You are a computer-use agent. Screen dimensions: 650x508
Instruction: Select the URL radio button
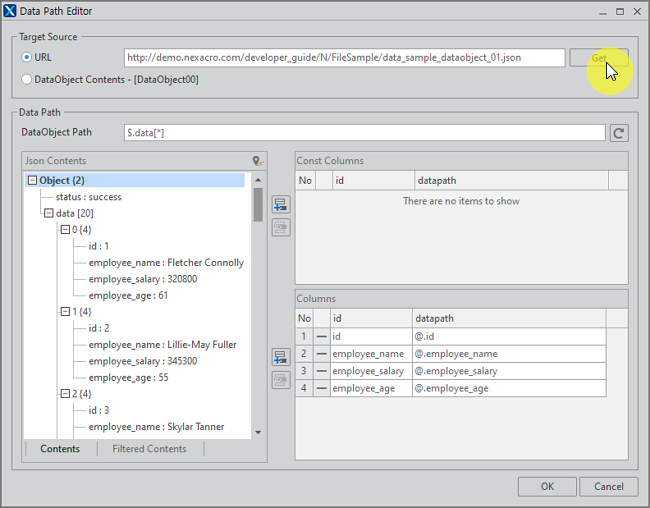point(27,58)
